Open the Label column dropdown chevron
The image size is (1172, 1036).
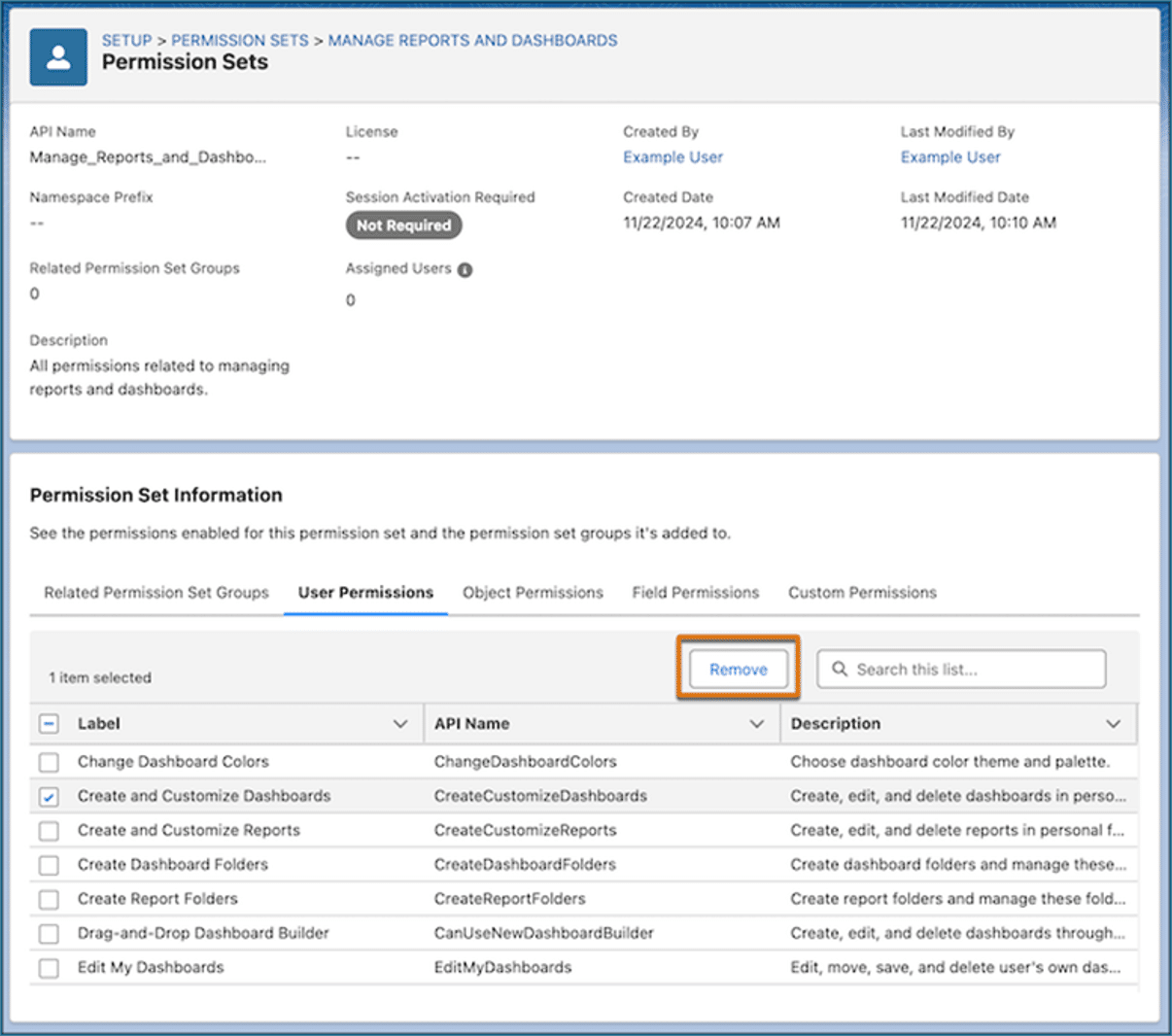click(x=399, y=724)
